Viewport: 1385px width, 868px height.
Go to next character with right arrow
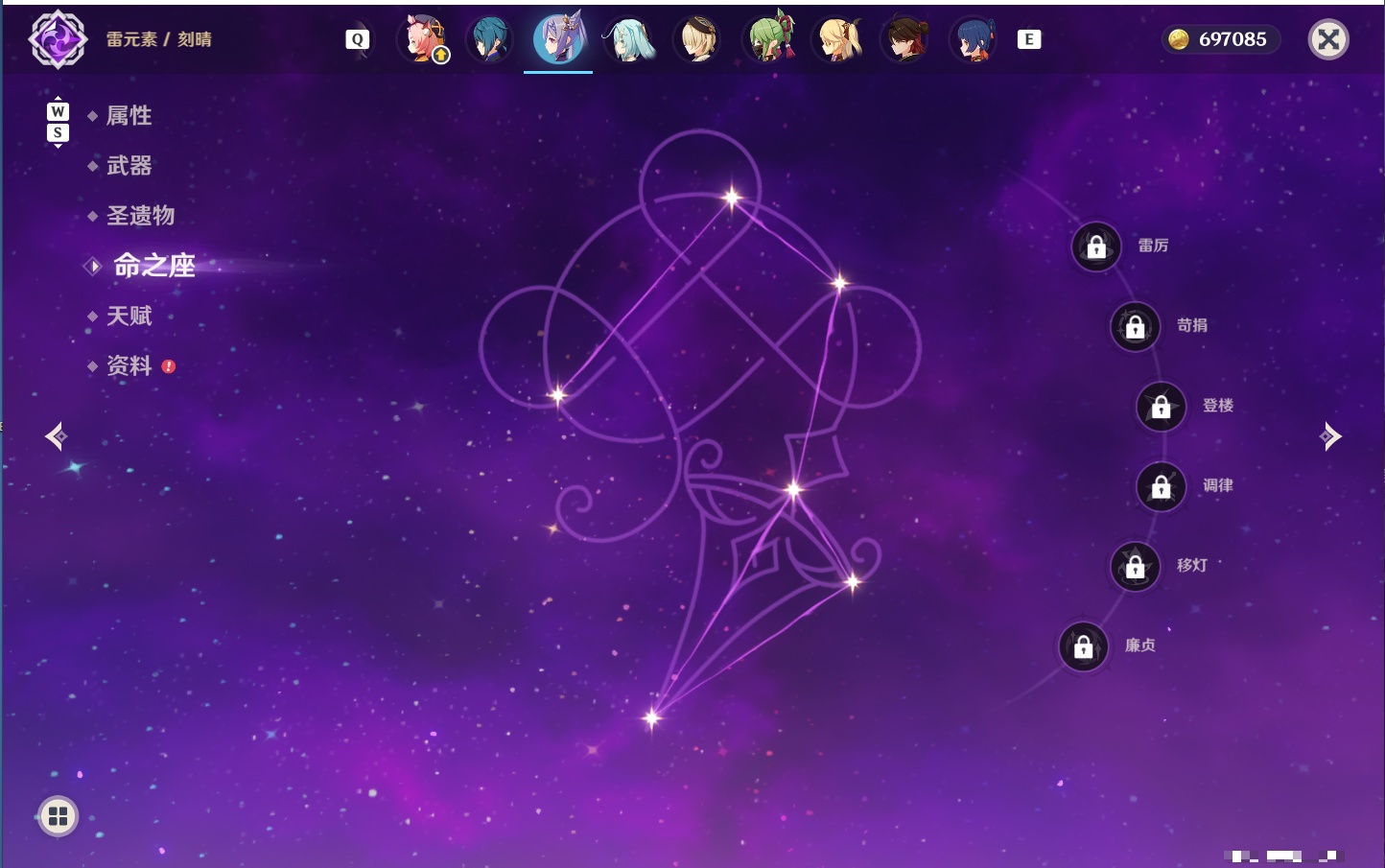(1330, 436)
